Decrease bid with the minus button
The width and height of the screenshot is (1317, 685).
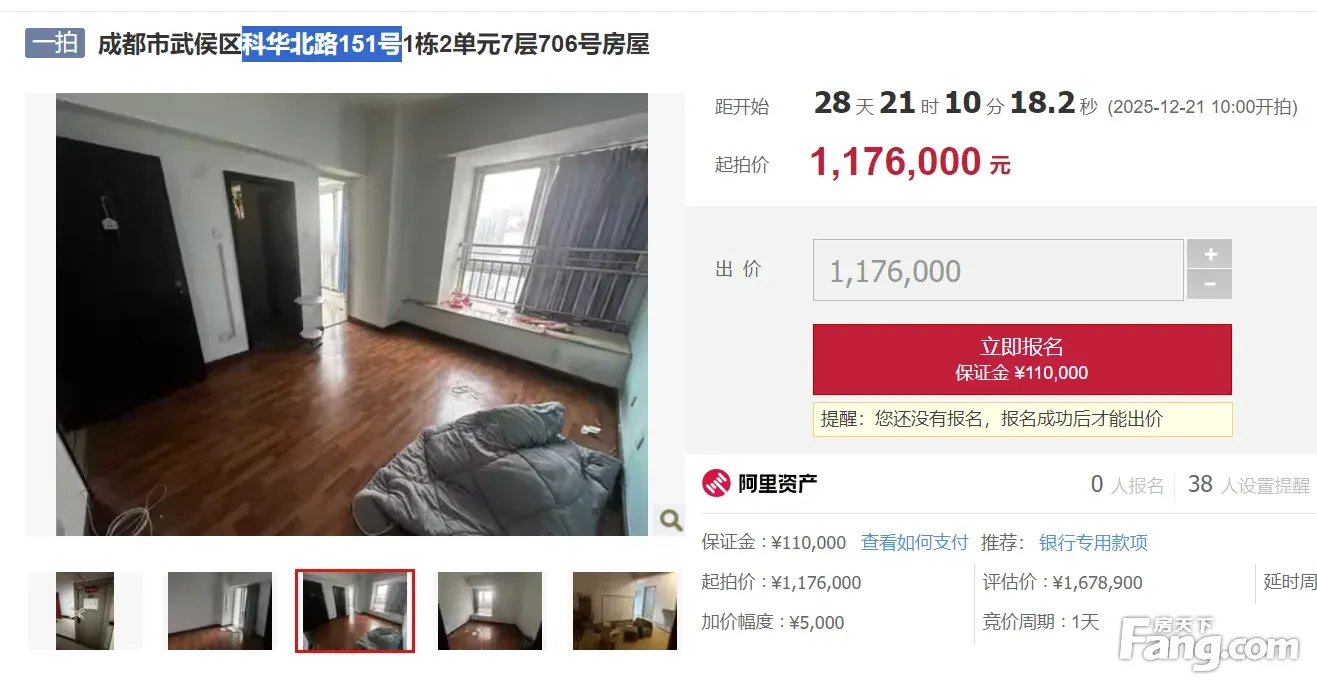[x=1209, y=285]
